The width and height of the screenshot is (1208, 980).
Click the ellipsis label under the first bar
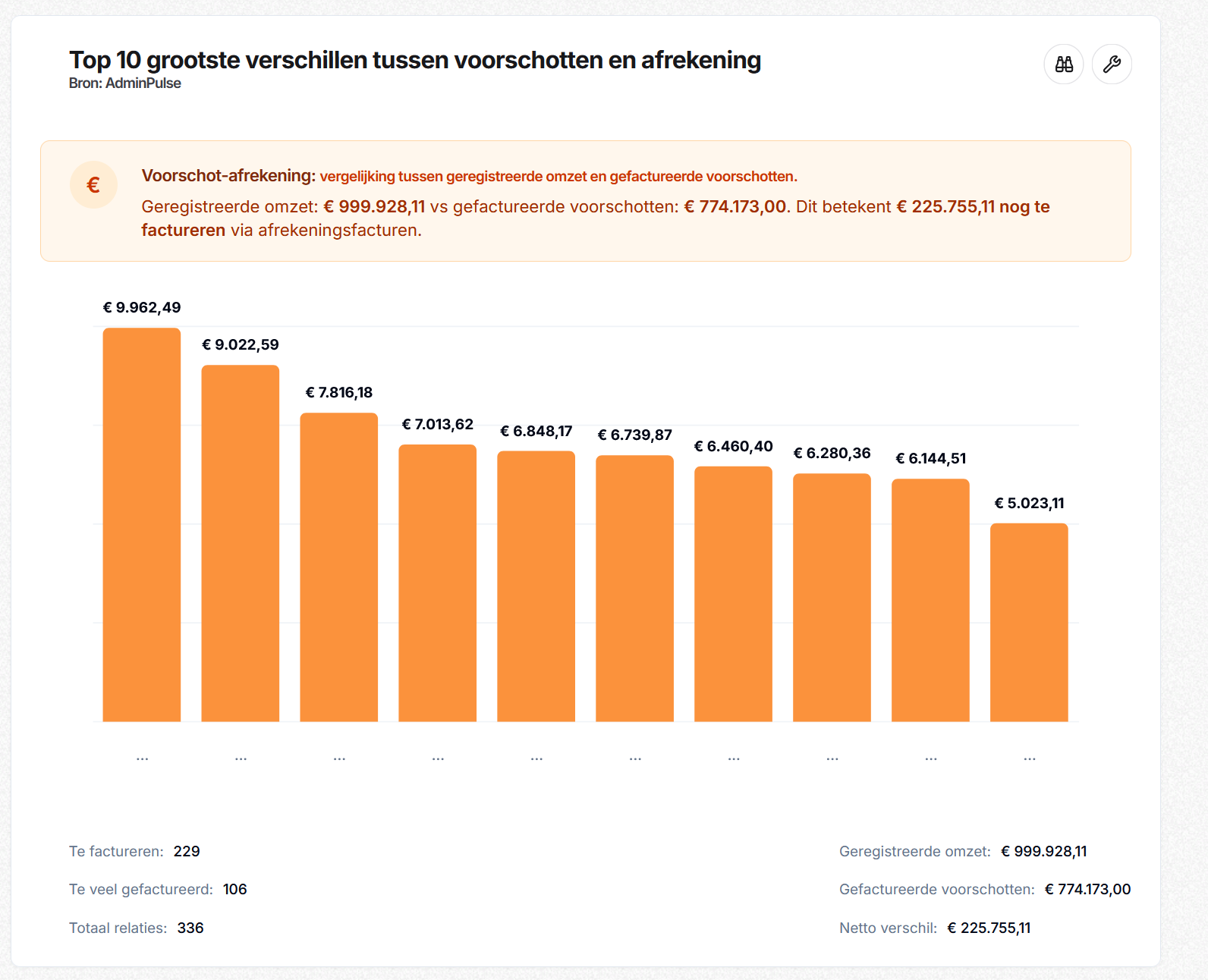click(142, 758)
